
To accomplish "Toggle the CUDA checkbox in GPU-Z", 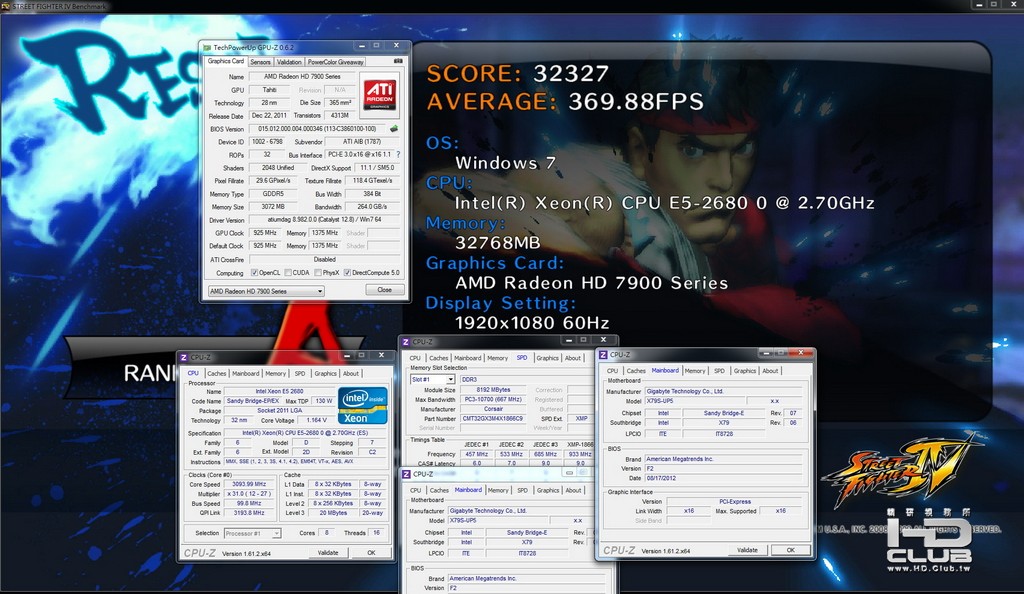I will tap(288, 272).
